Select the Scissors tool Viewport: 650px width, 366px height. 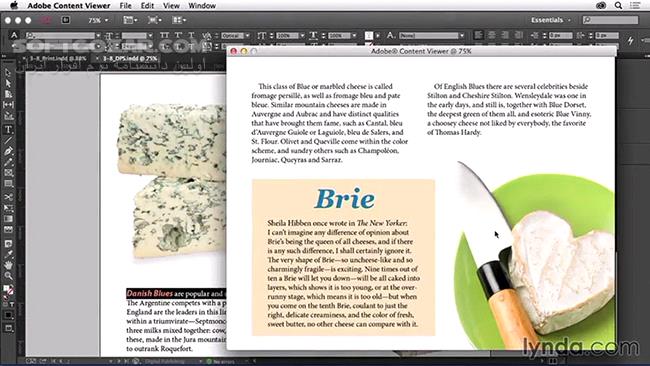8,197
